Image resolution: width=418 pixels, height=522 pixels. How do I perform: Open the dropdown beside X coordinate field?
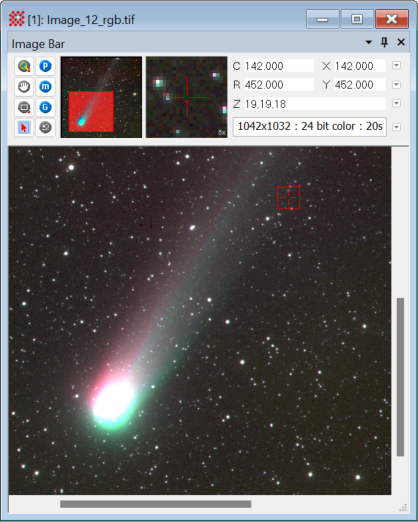(396, 65)
